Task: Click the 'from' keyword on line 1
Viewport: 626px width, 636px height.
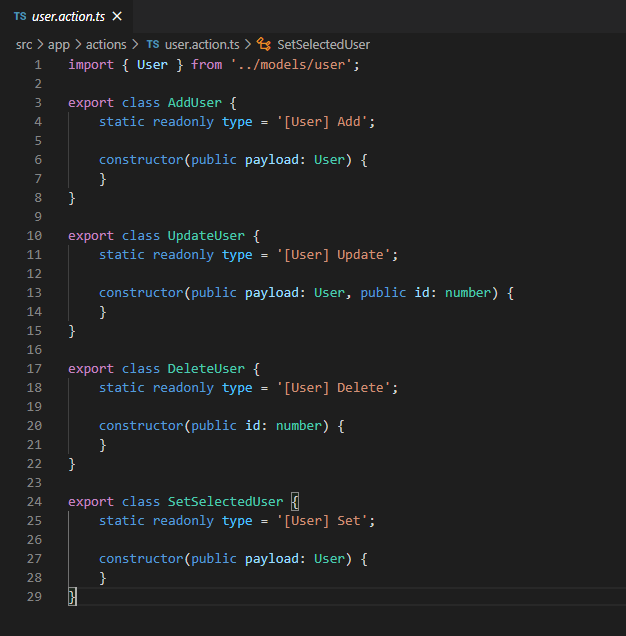Action: [207, 65]
